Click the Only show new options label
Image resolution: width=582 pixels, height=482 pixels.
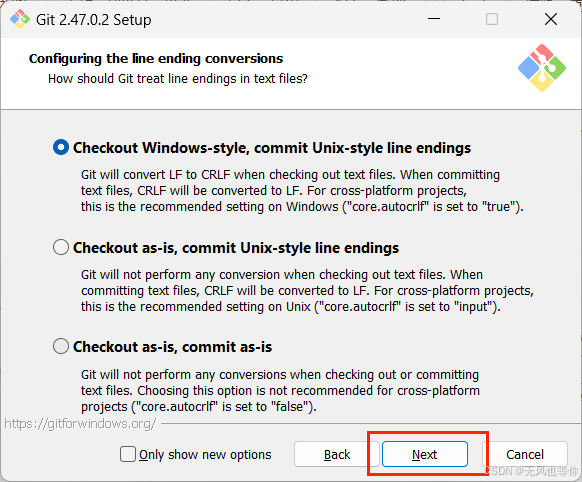tap(205, 455)
